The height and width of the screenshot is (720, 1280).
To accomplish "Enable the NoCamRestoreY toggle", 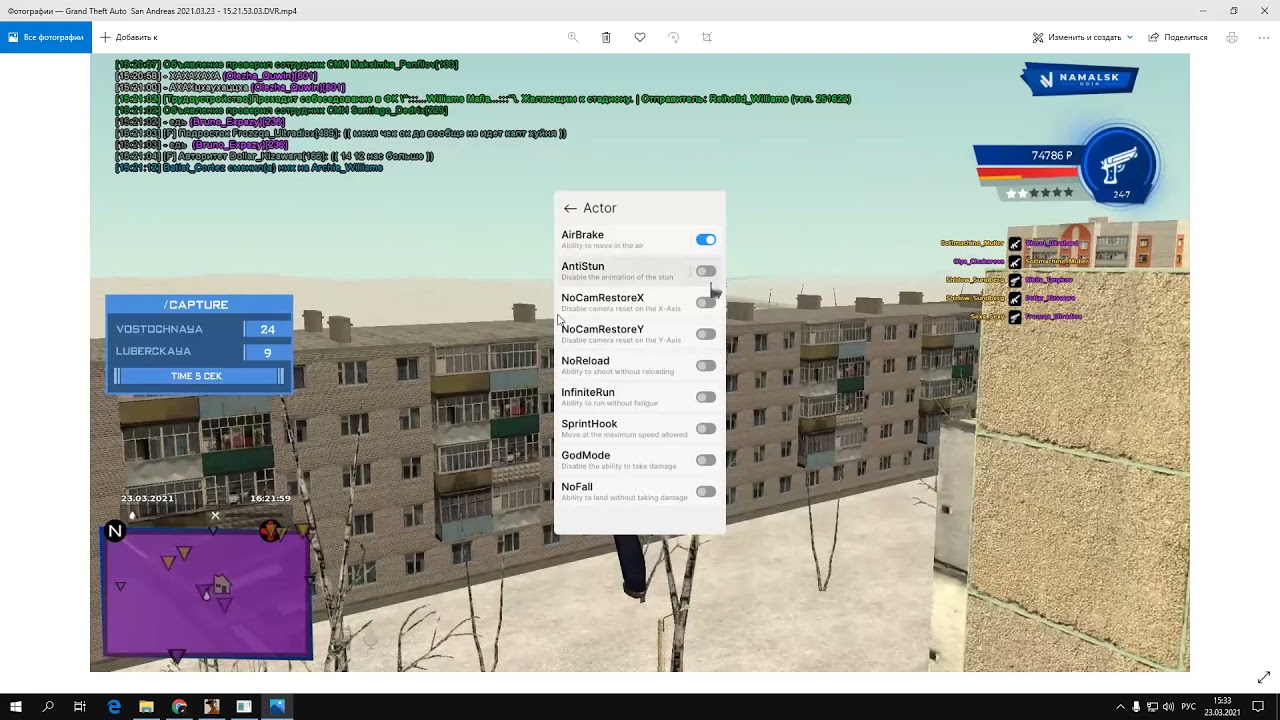I will (x=706, y=334).
